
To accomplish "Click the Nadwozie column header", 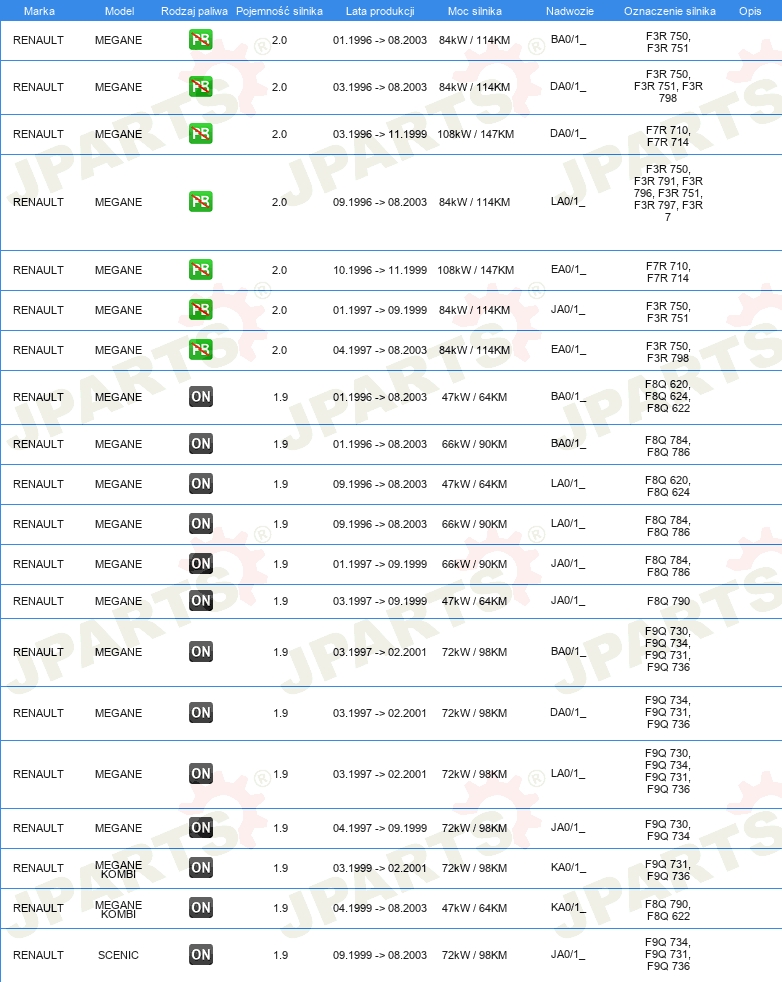I will tap(568, 11).
